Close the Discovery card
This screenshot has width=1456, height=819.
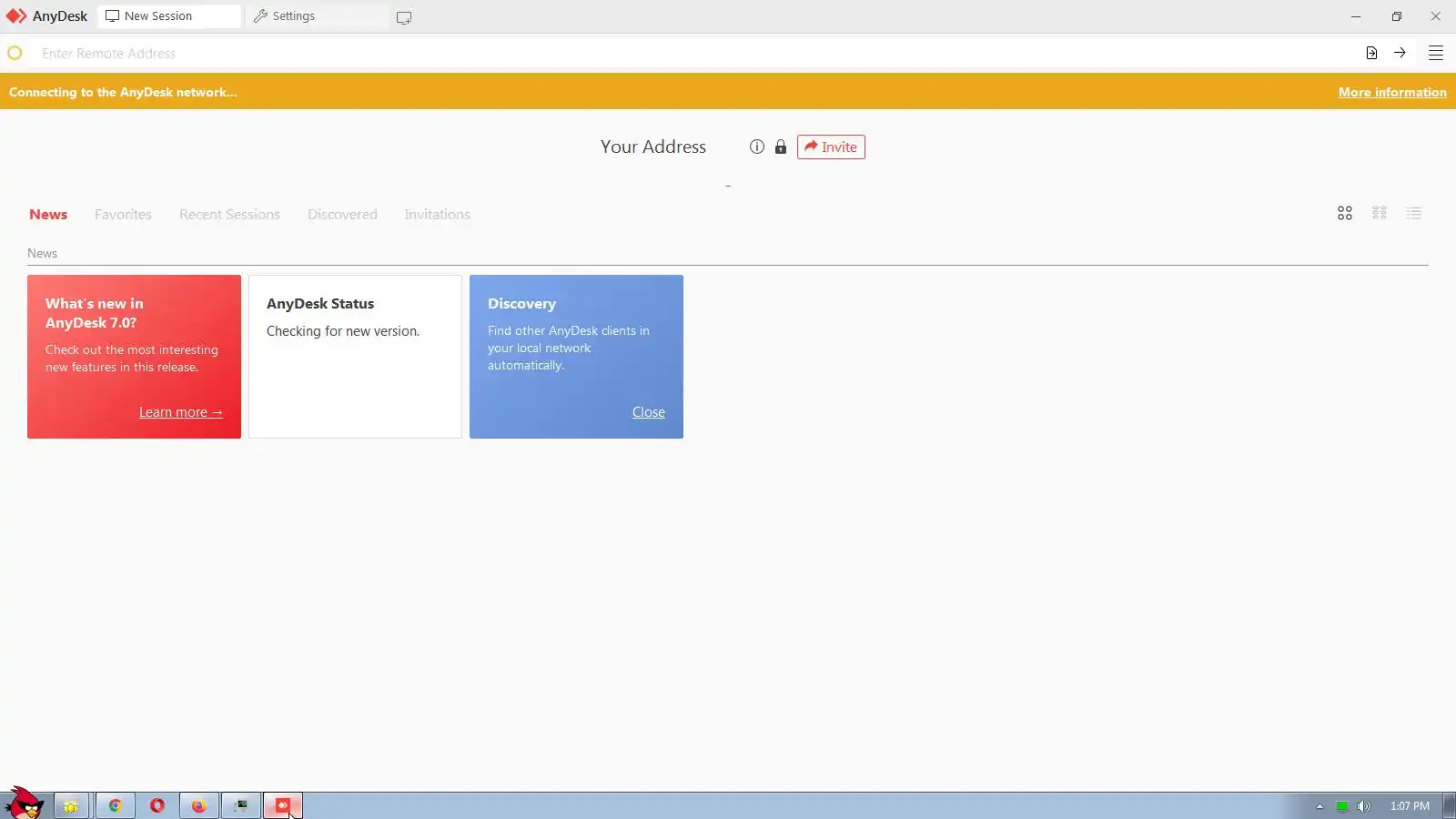[649, 412]
